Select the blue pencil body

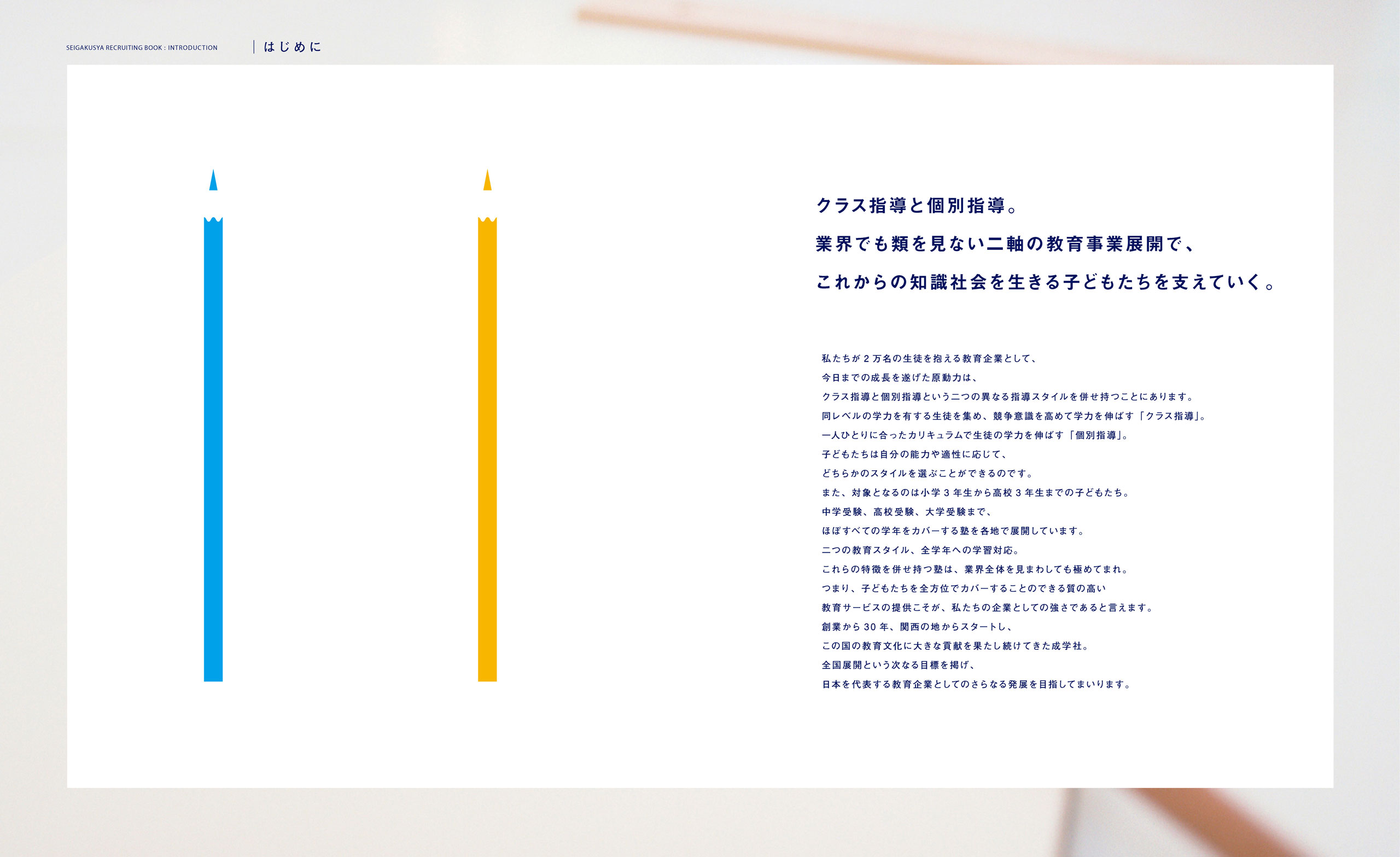click(213, 449)
